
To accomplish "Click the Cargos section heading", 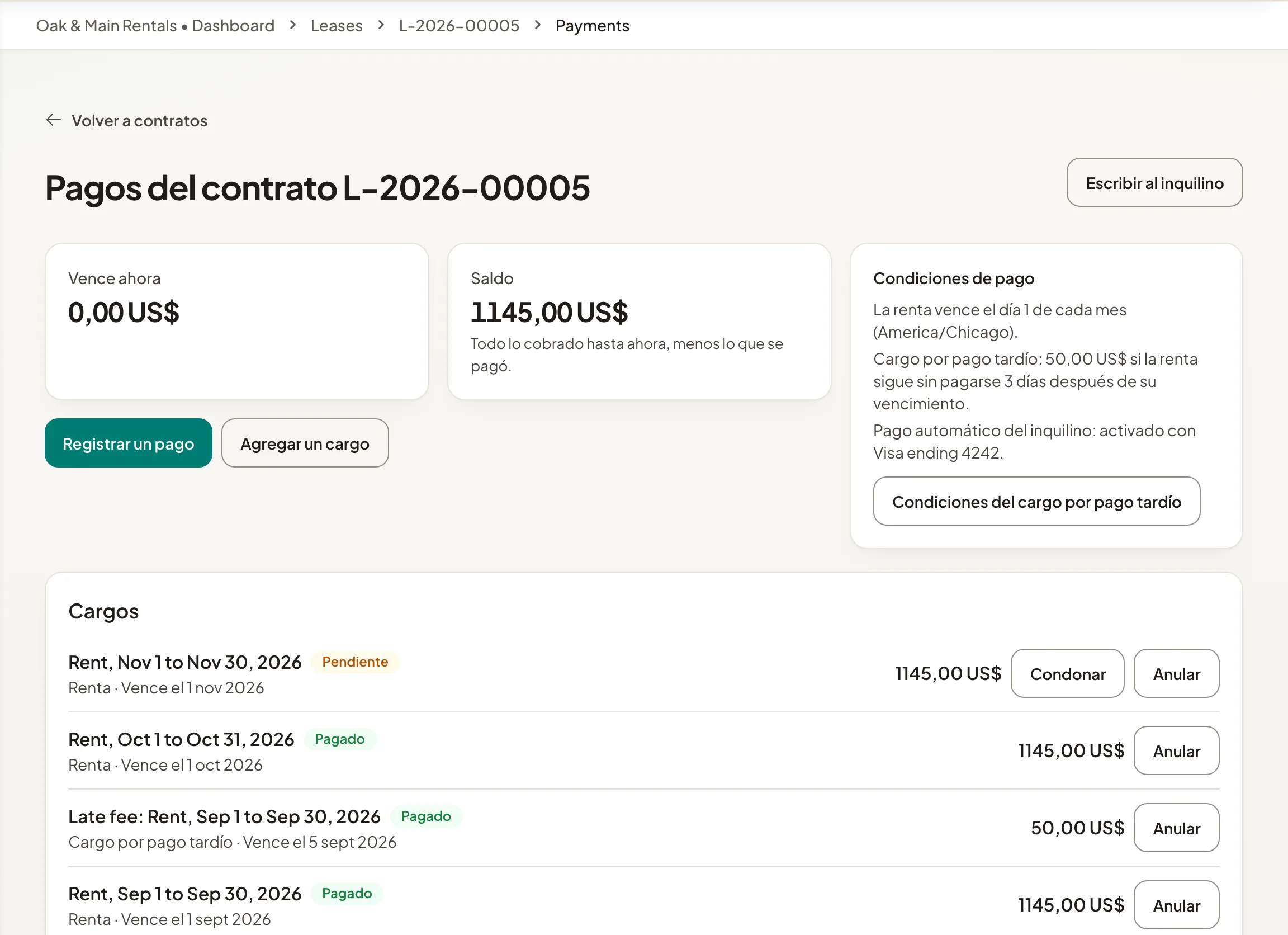I will (x=103, y=611).
